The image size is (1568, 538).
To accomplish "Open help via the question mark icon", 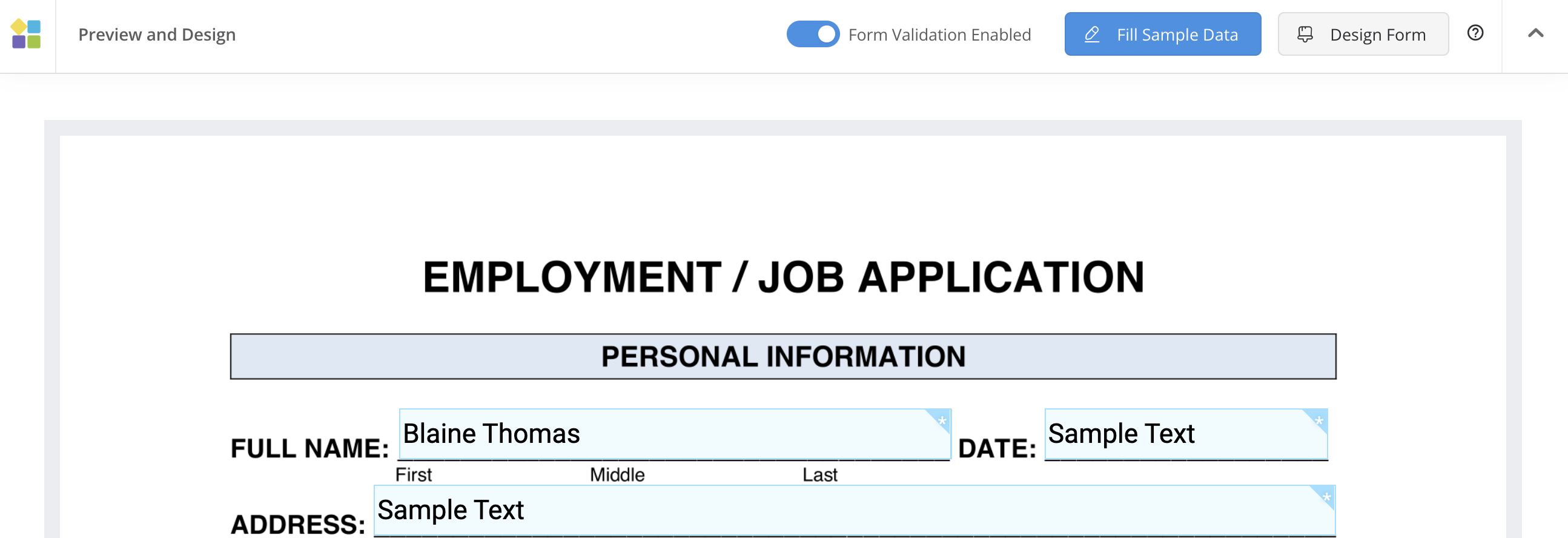I will click(x=1475, y=33).
